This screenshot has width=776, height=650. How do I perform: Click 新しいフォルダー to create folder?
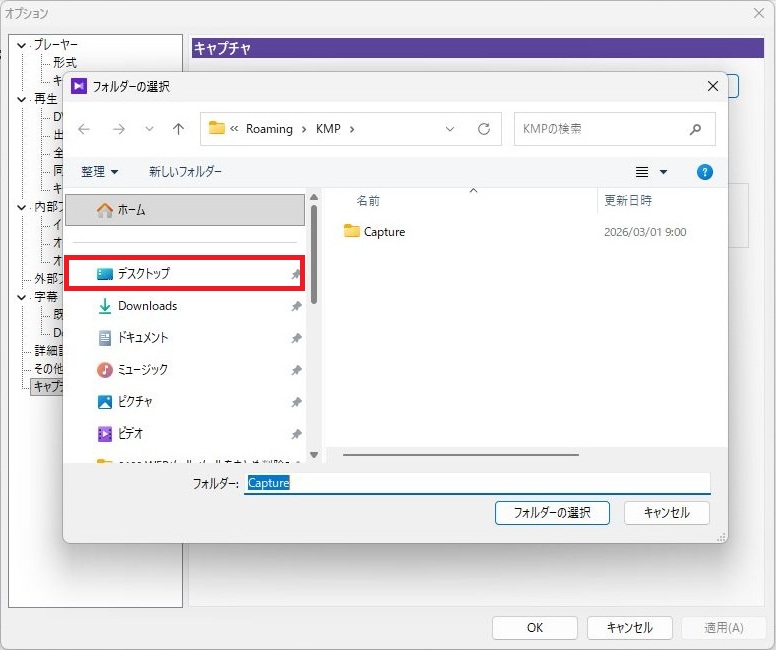pos(185,172)
